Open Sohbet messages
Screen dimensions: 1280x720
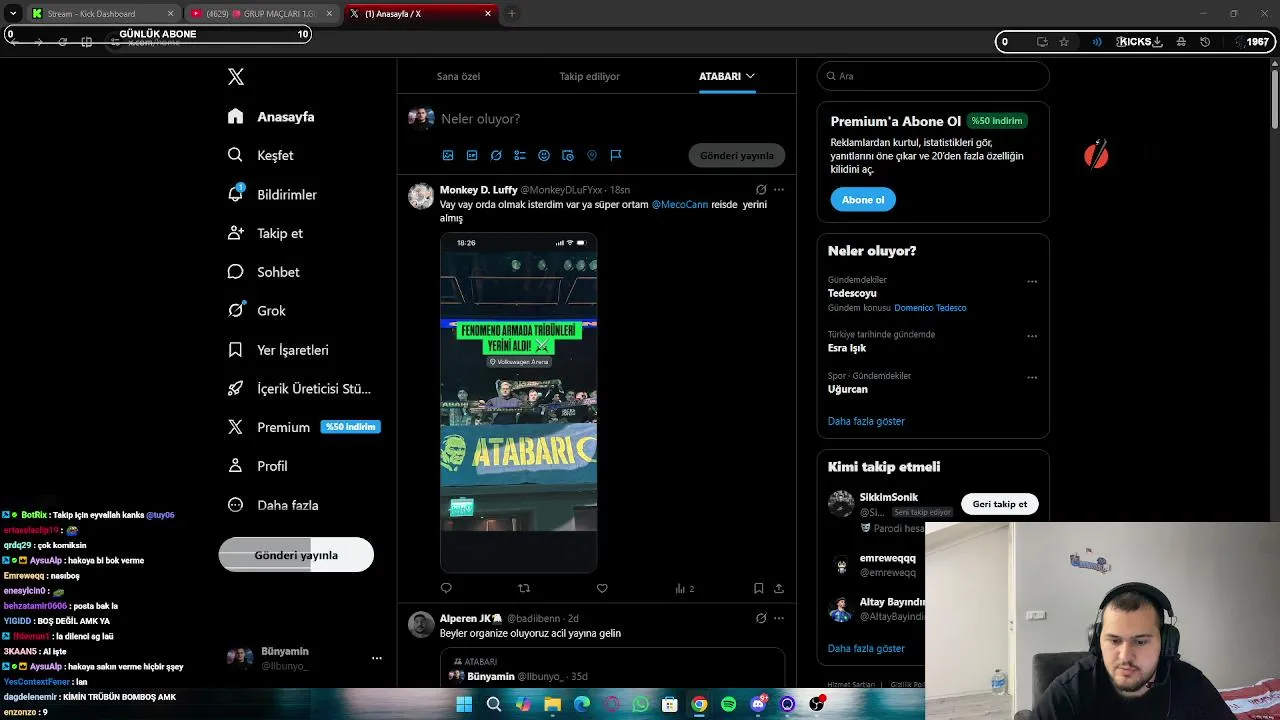click(x=263, y=272)
